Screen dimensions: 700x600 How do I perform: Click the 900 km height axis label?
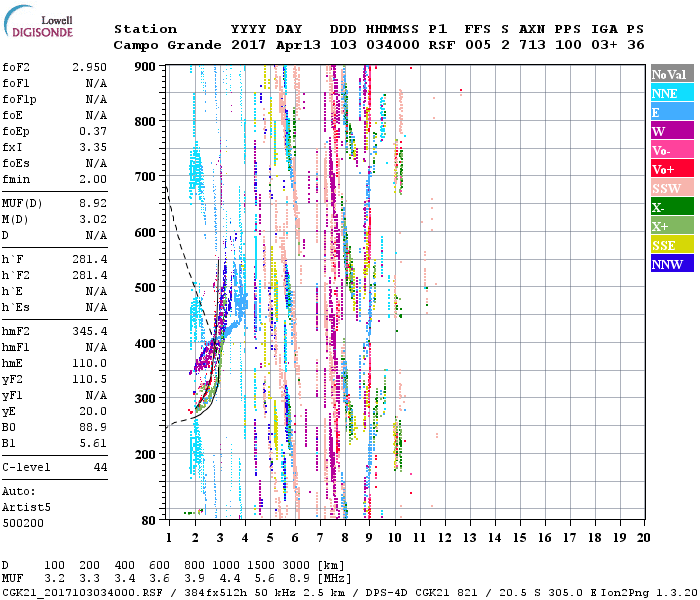146,66
